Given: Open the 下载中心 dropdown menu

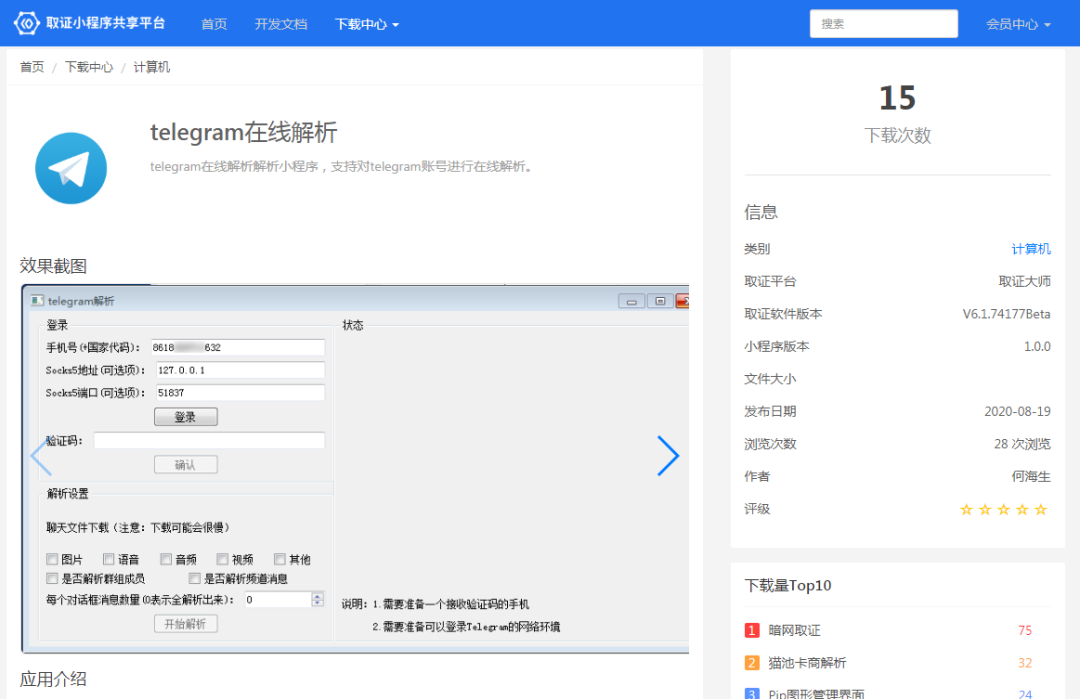Looking at the screenshot, I should (x=366, y=24).
